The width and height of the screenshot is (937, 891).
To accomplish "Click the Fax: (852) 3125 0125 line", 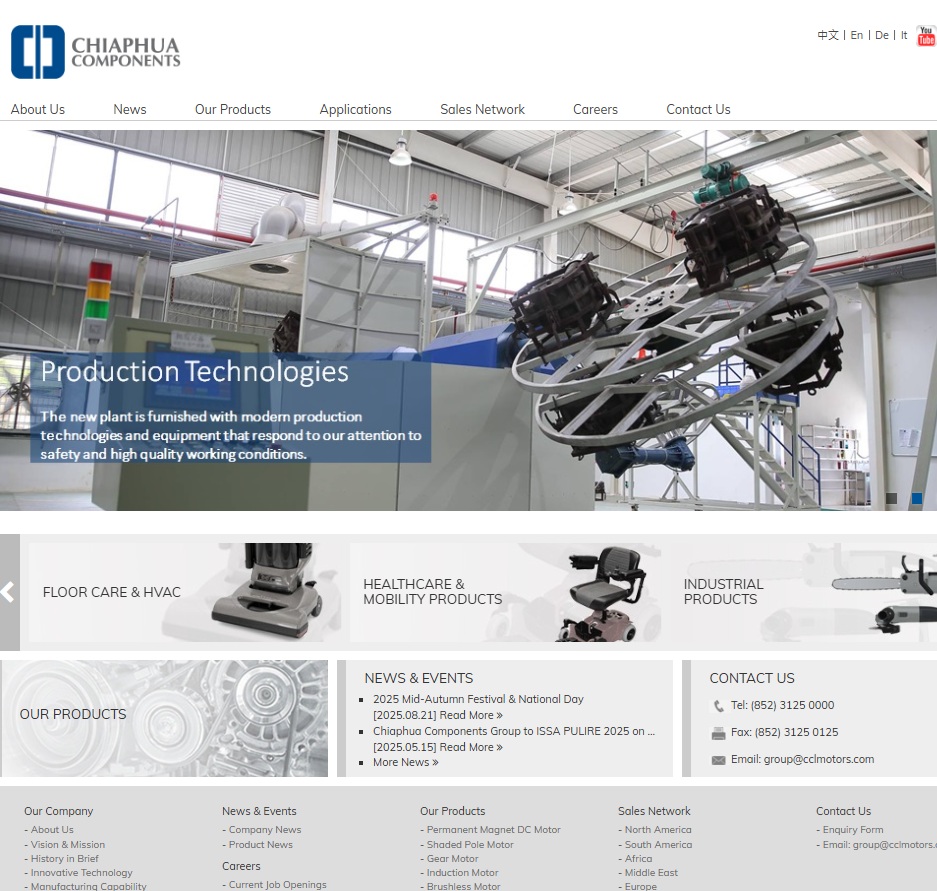I will [784, 733].
